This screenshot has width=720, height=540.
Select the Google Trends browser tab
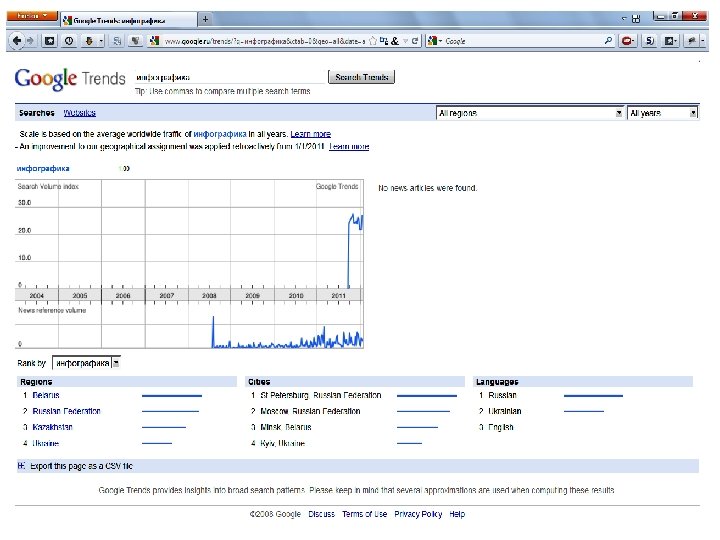coord(129,20)
